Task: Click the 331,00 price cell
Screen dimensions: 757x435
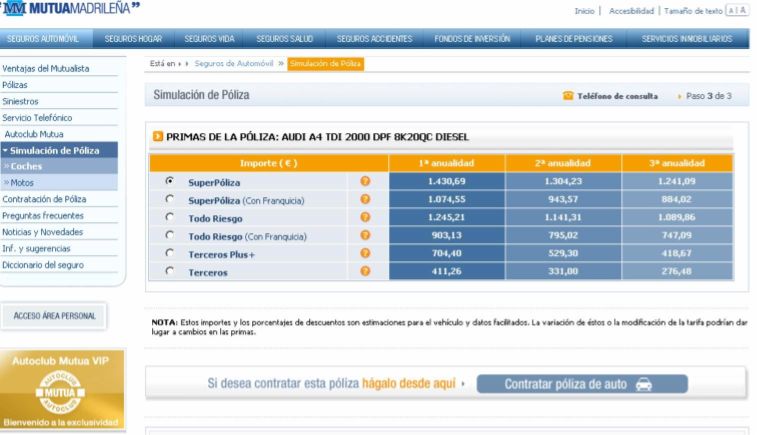Action: click(563, 271)
